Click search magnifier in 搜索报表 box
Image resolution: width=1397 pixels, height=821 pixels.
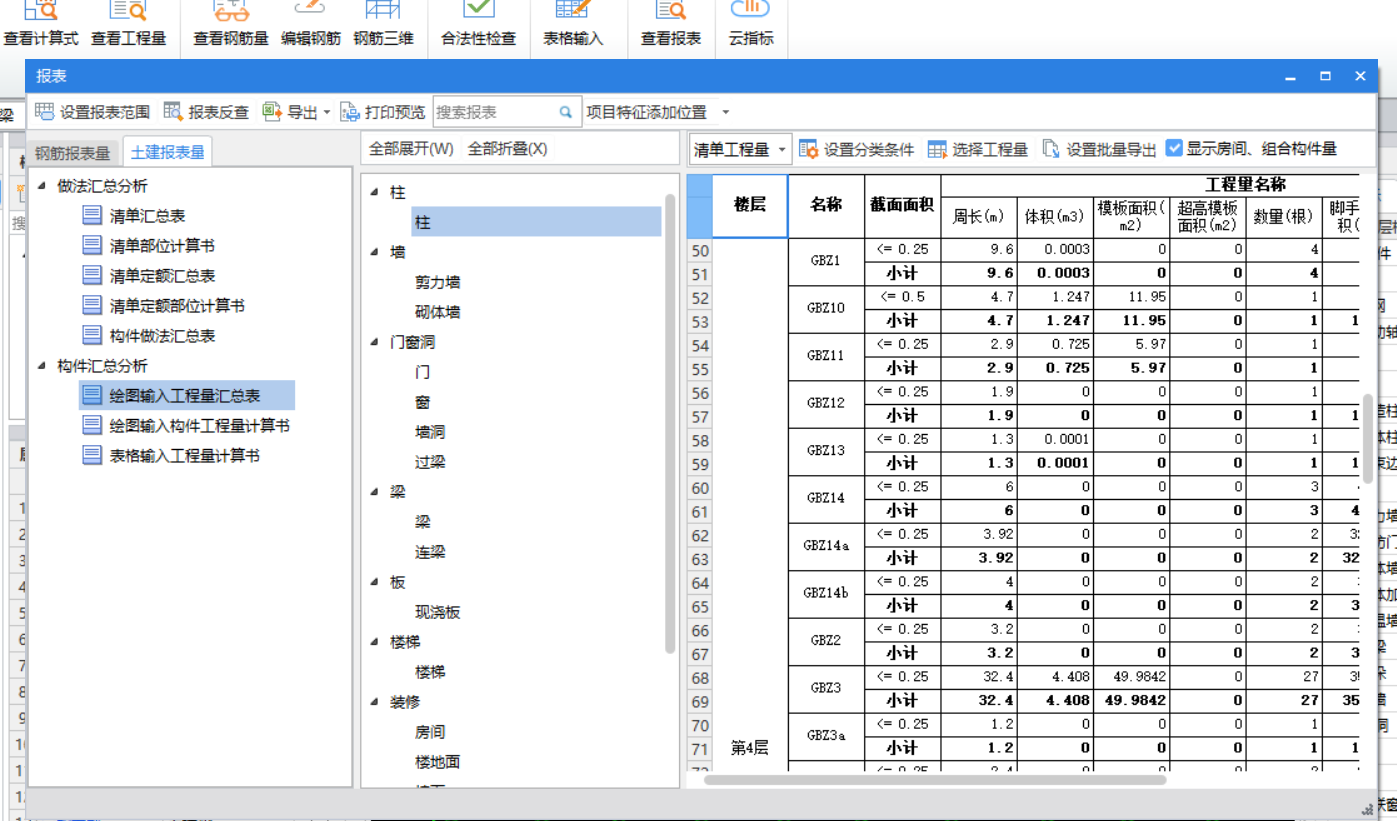click(566, 112)
